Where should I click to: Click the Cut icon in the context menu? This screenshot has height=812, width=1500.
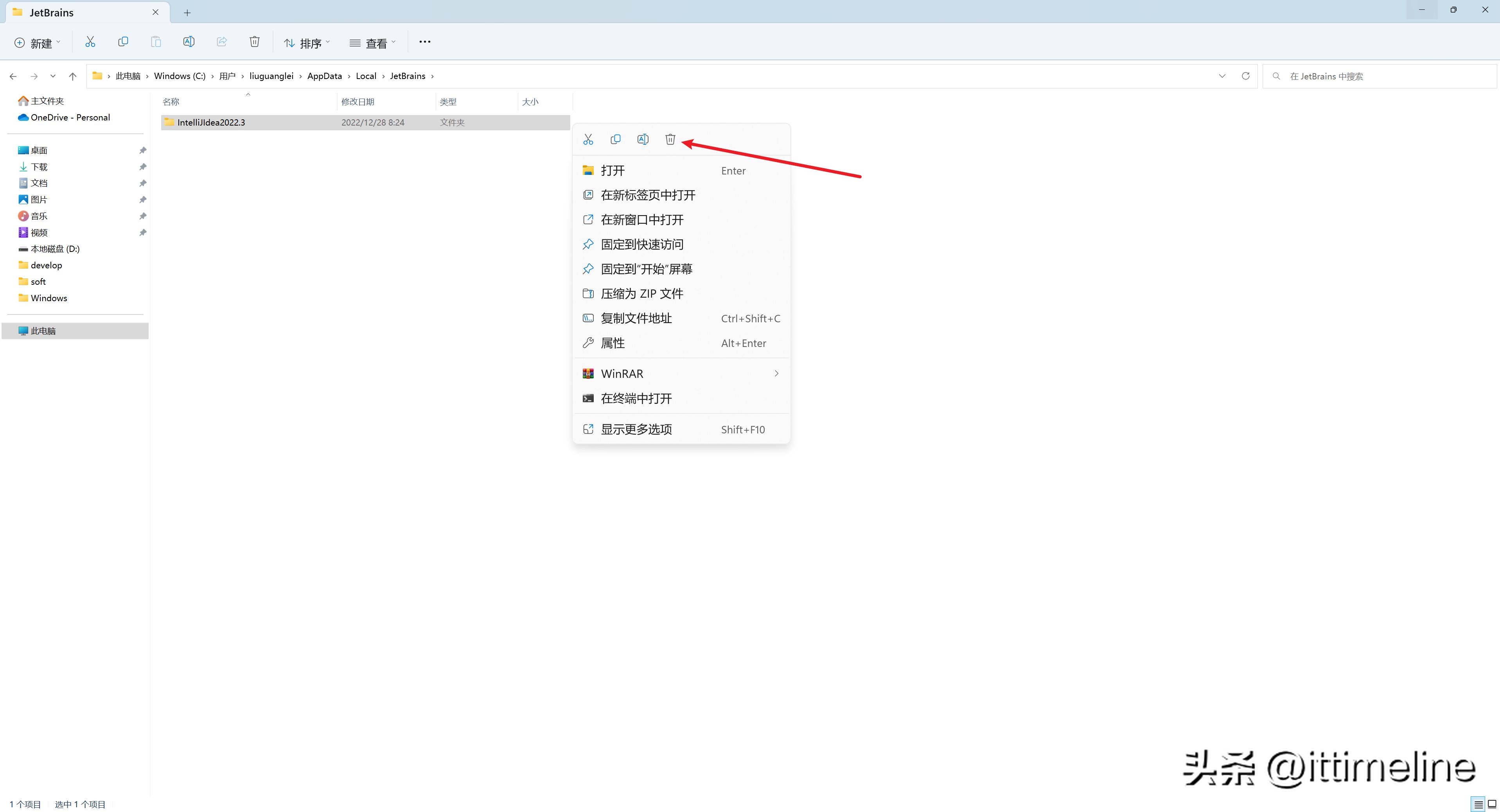coord(588,139)
